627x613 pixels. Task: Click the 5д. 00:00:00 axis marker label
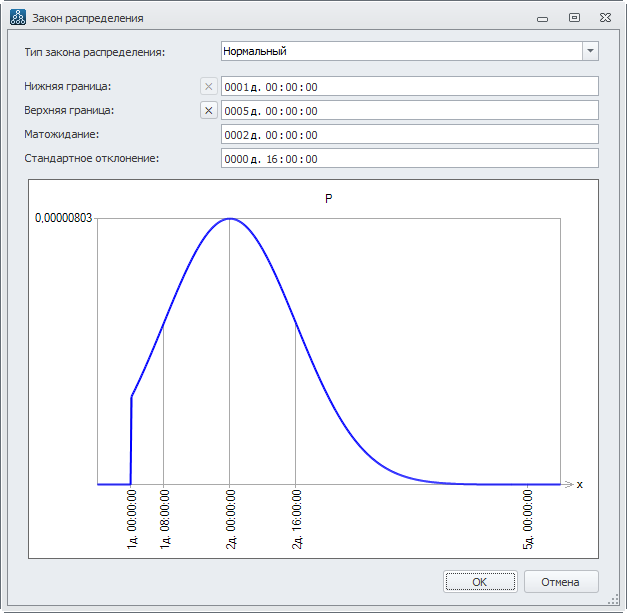coord(529,518)
